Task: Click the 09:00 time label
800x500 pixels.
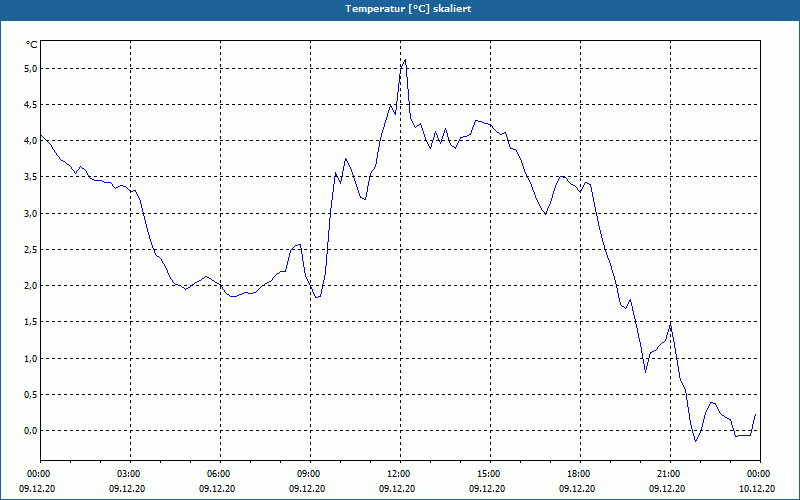Action: click(x=310, y=474)
